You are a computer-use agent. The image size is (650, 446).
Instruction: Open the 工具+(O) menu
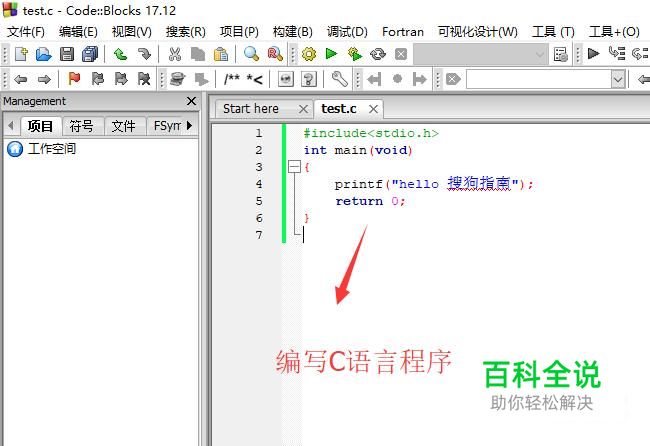[614, 32]
